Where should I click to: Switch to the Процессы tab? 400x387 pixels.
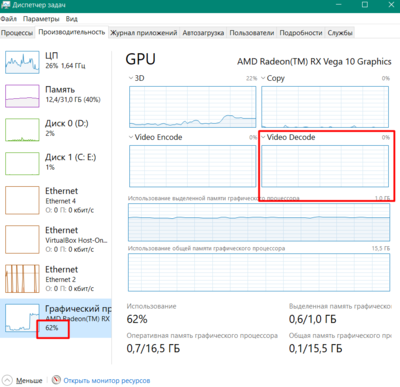(x=17, y=33)
